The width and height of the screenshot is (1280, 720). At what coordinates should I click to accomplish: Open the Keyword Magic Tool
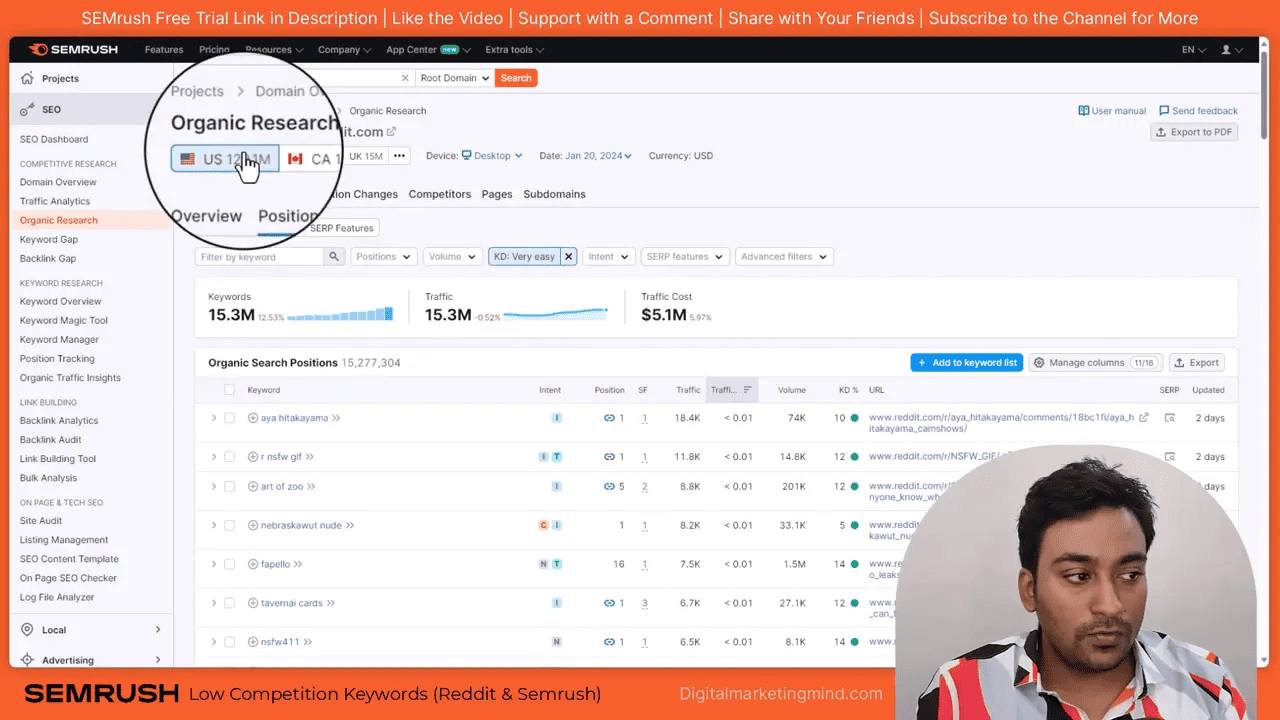[63, 320]
